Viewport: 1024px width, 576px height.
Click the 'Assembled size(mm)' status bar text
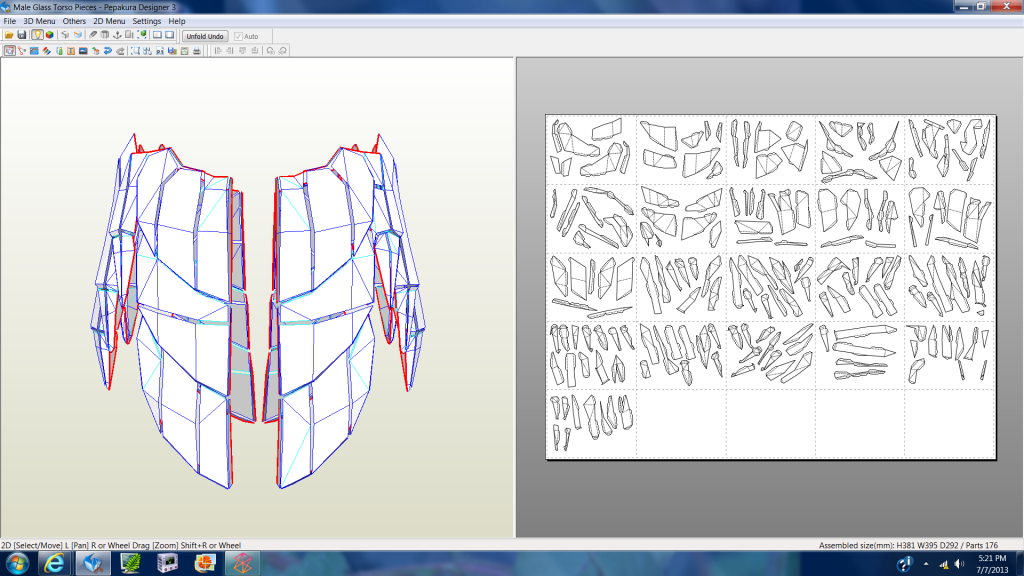coord(908,545)
